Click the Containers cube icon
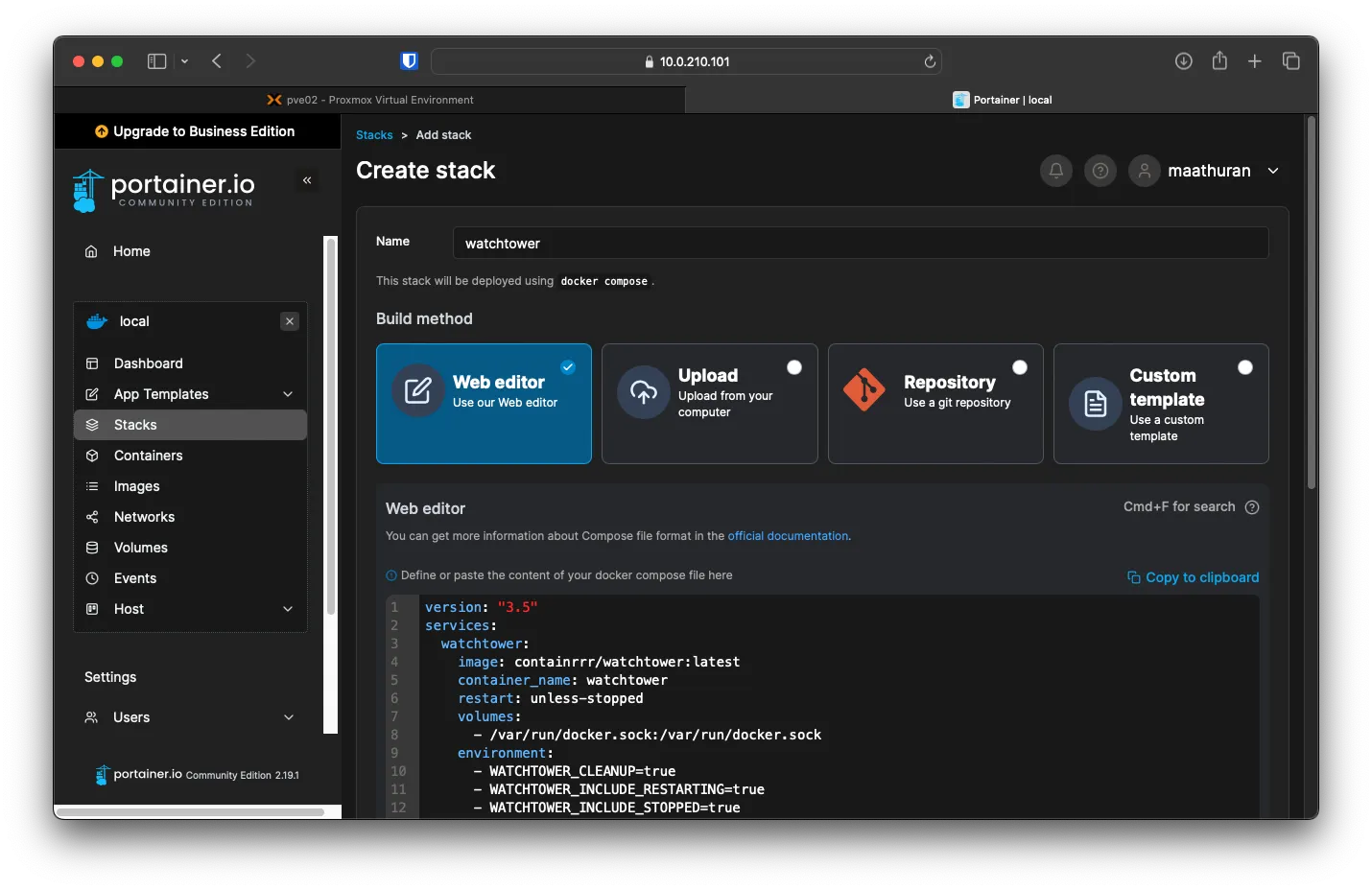The height and width of the screenshot is (890, 1372). 92,456
